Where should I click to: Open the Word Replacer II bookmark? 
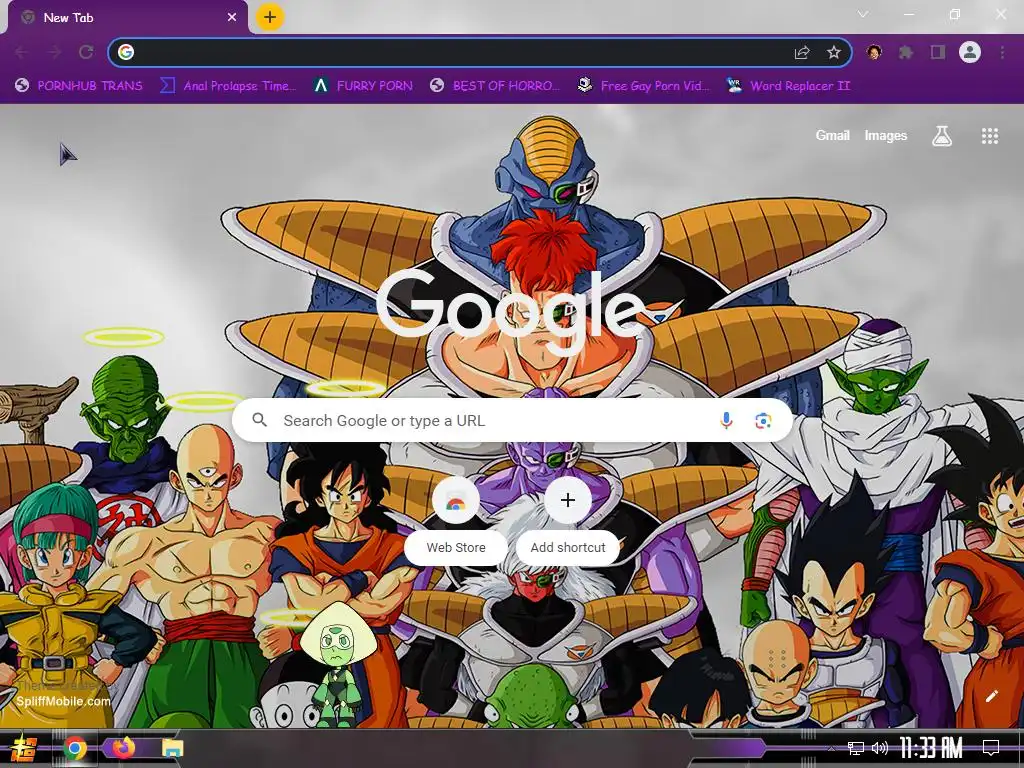788,86
